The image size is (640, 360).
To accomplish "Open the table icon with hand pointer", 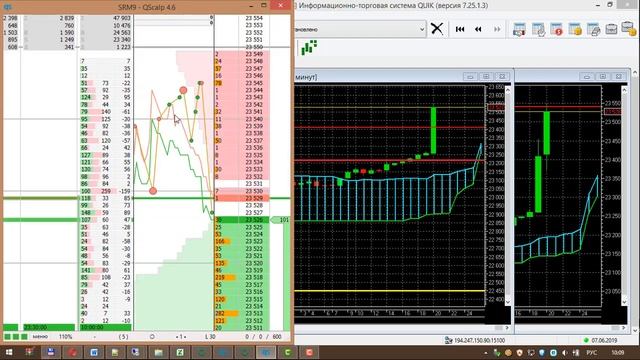I will pos(538,29).
